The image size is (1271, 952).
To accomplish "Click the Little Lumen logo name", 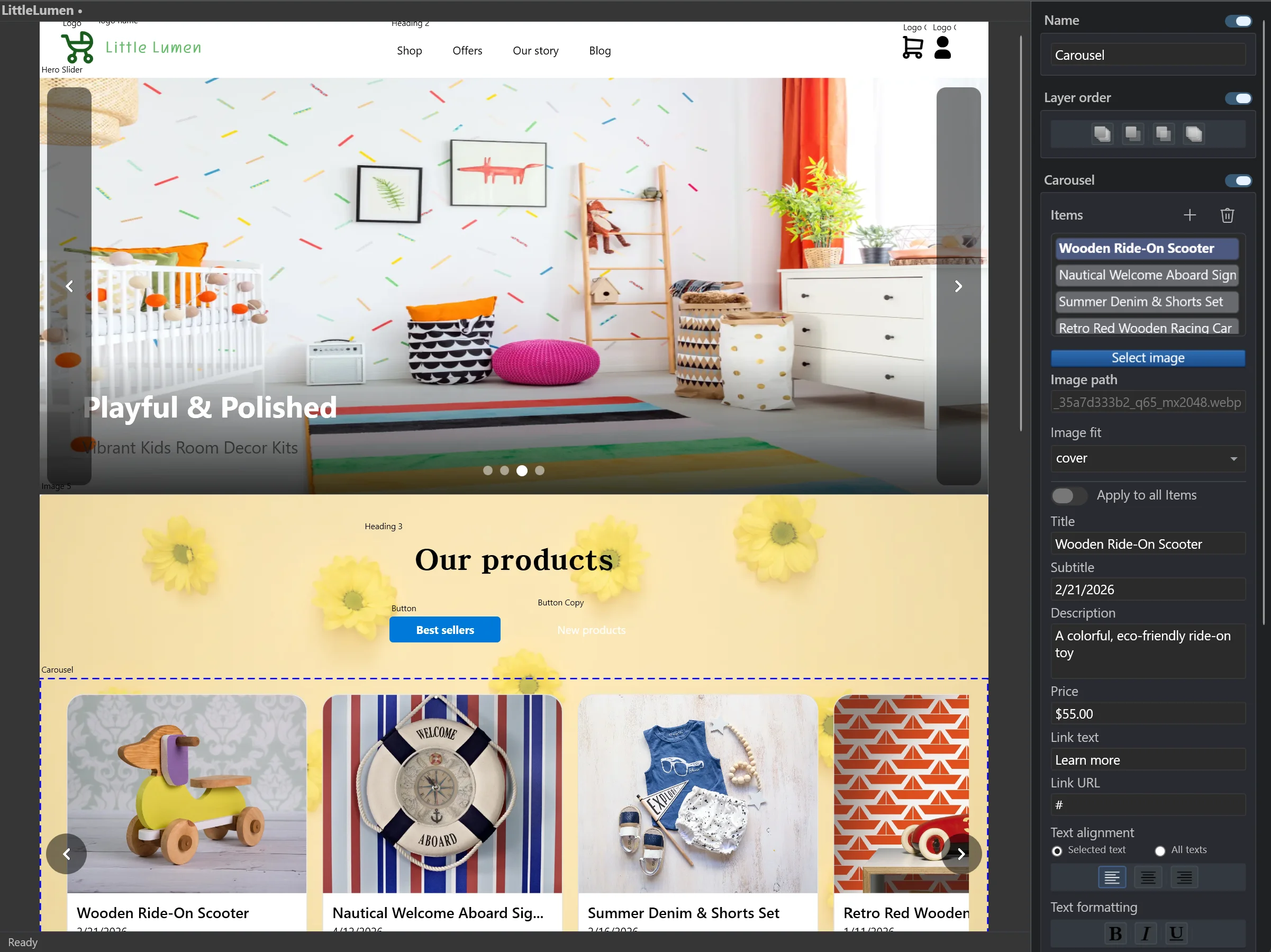I will tap(153, 47).
